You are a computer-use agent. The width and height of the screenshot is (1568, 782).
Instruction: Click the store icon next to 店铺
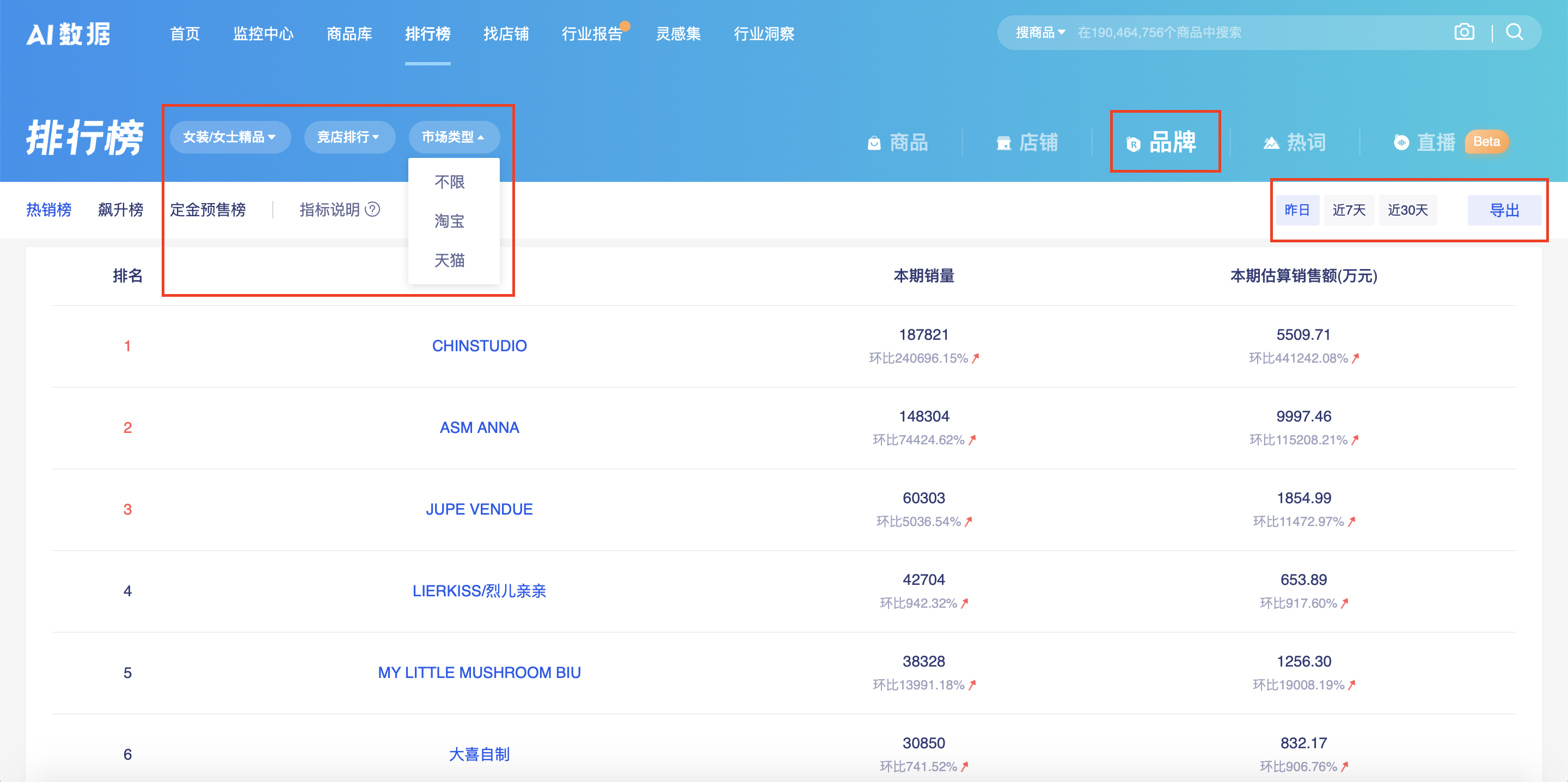[1003, 143]
